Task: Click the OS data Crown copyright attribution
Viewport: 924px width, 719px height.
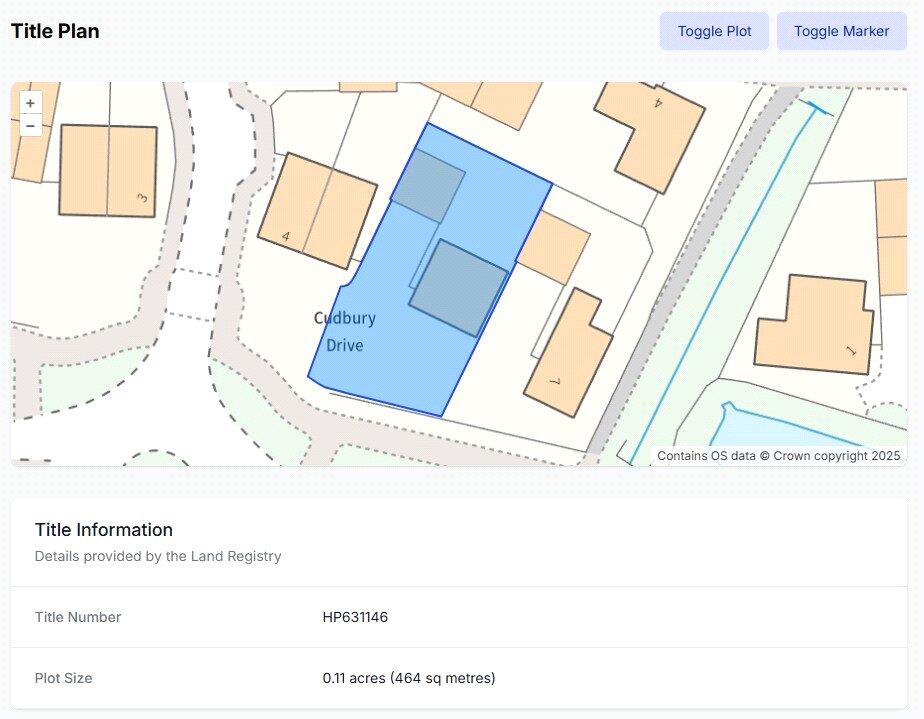Action: point(778,455)
